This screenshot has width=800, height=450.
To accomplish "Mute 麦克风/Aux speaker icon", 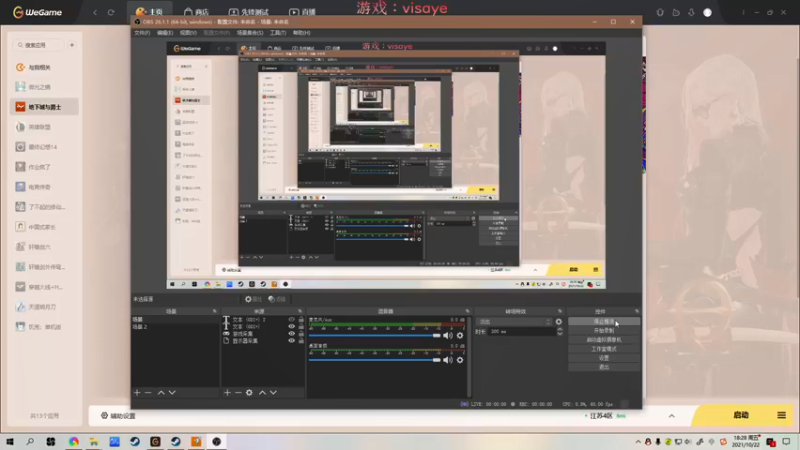I will [447, 335].
